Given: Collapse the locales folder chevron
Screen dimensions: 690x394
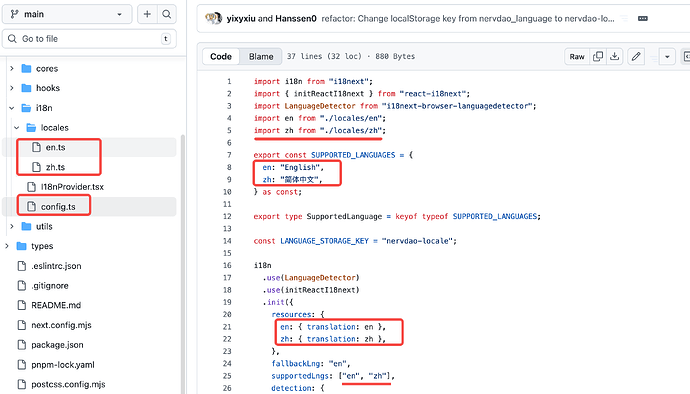Looking at the screenshot, I should click(17, 128).
